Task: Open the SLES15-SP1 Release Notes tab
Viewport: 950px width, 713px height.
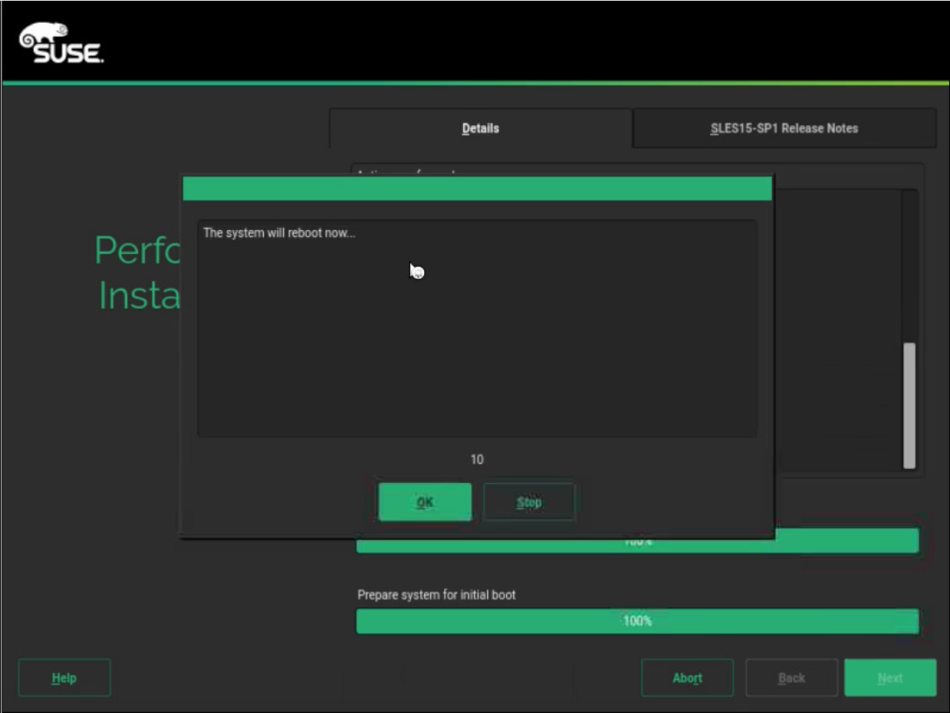Action: pyautogui.click(x=784, y=128)
